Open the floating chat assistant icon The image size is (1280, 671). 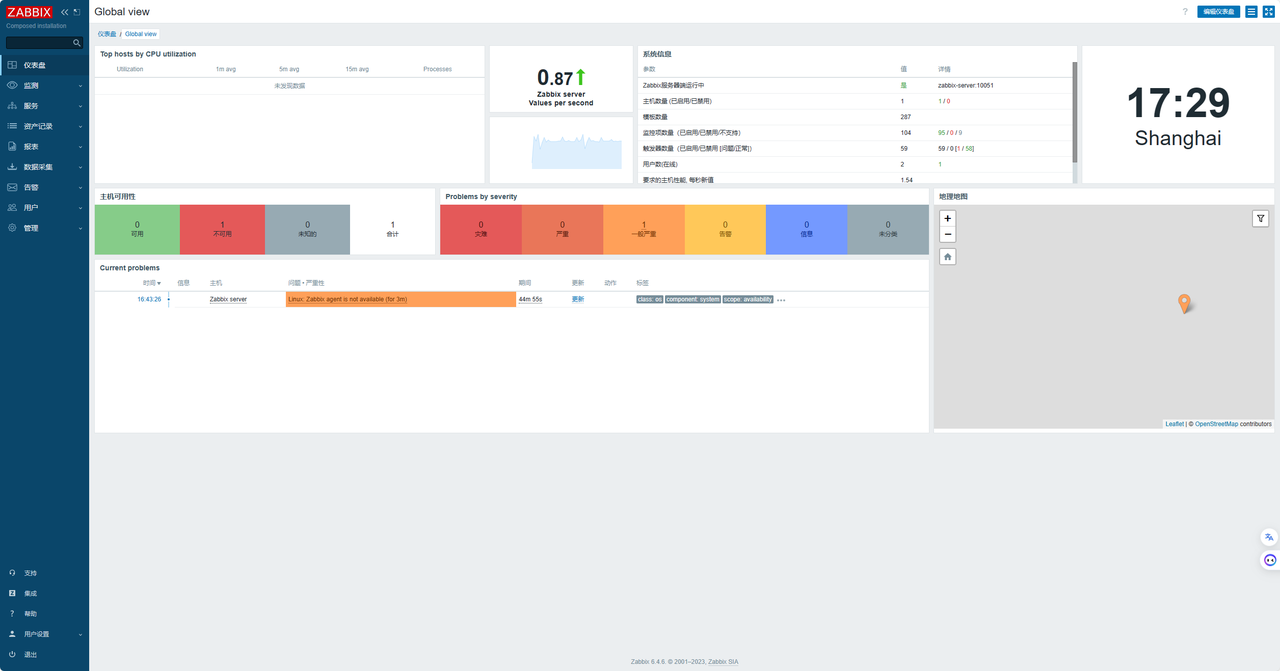click(x=1270, y=560)
